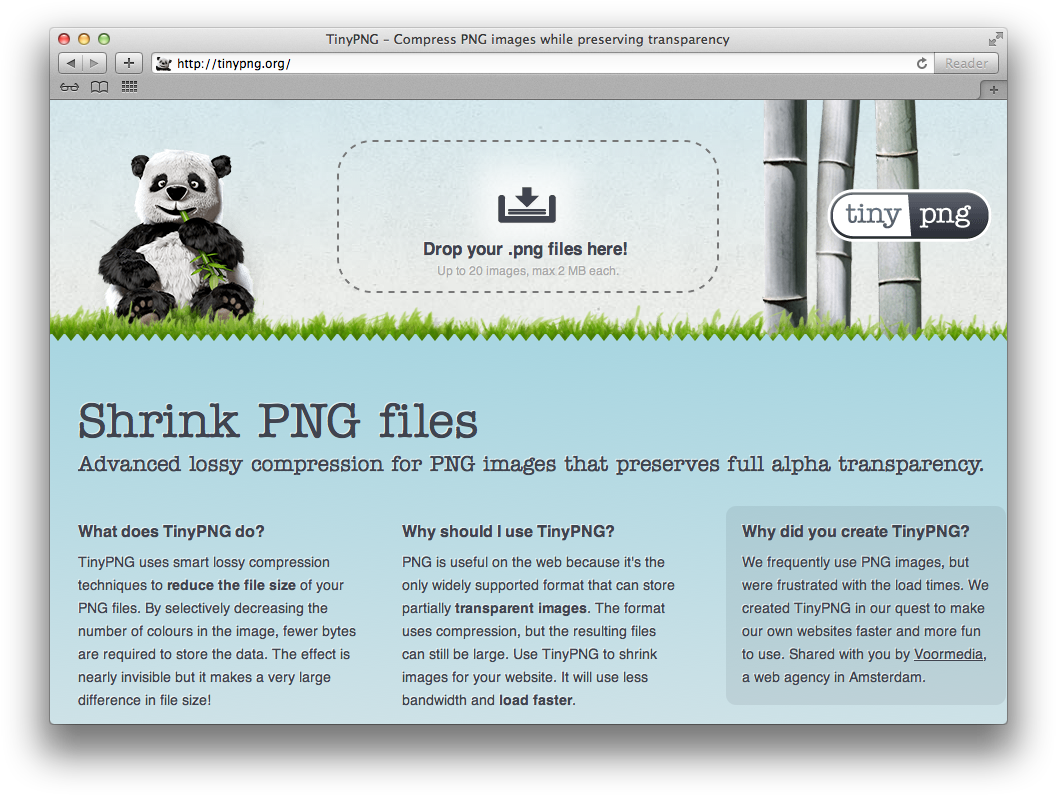1056x795 pixels.
Task: Click the 'Shrink PNG files' heading area
Action: click(277, 421)
